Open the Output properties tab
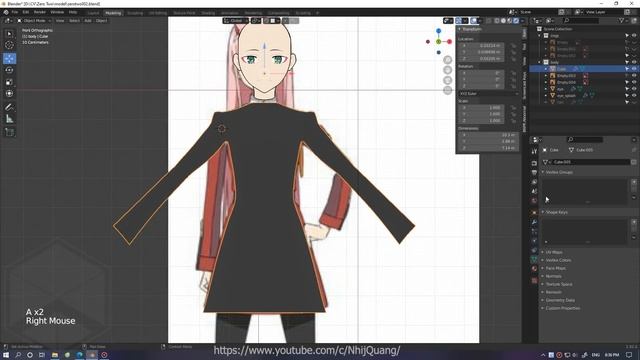 coord(534,172)
